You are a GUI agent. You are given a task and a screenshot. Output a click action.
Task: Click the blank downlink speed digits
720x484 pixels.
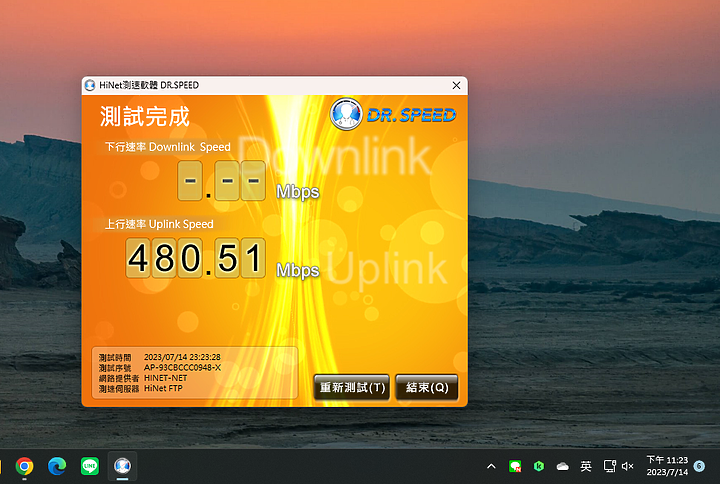point(221,180)
